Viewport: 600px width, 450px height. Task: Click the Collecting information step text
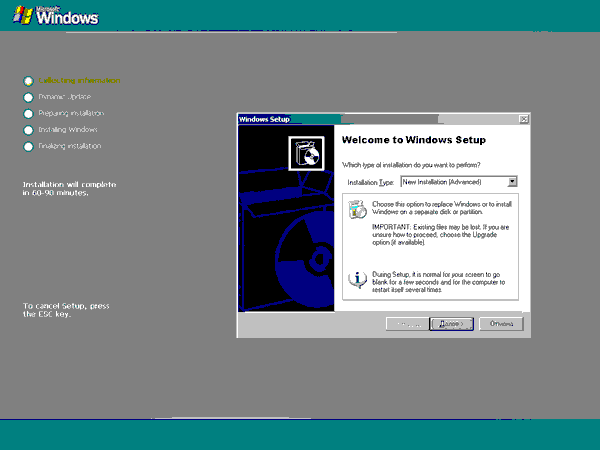pyautogui.click(x=79, y=80)
